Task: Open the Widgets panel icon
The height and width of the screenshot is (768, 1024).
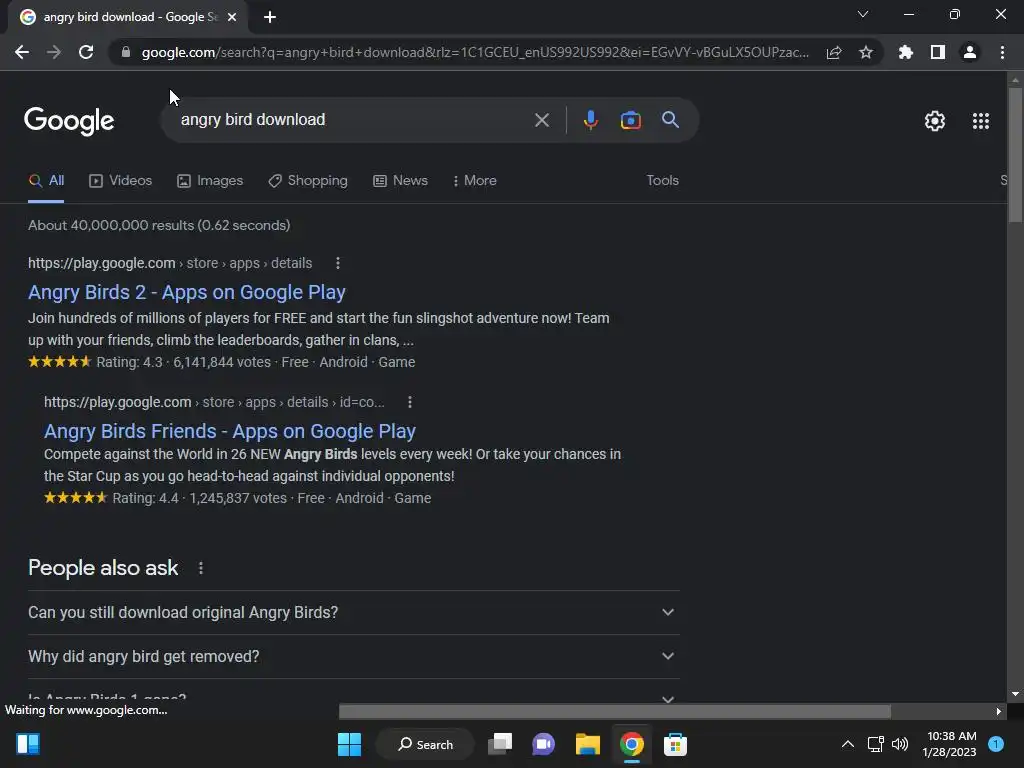Action: point(28,744)
